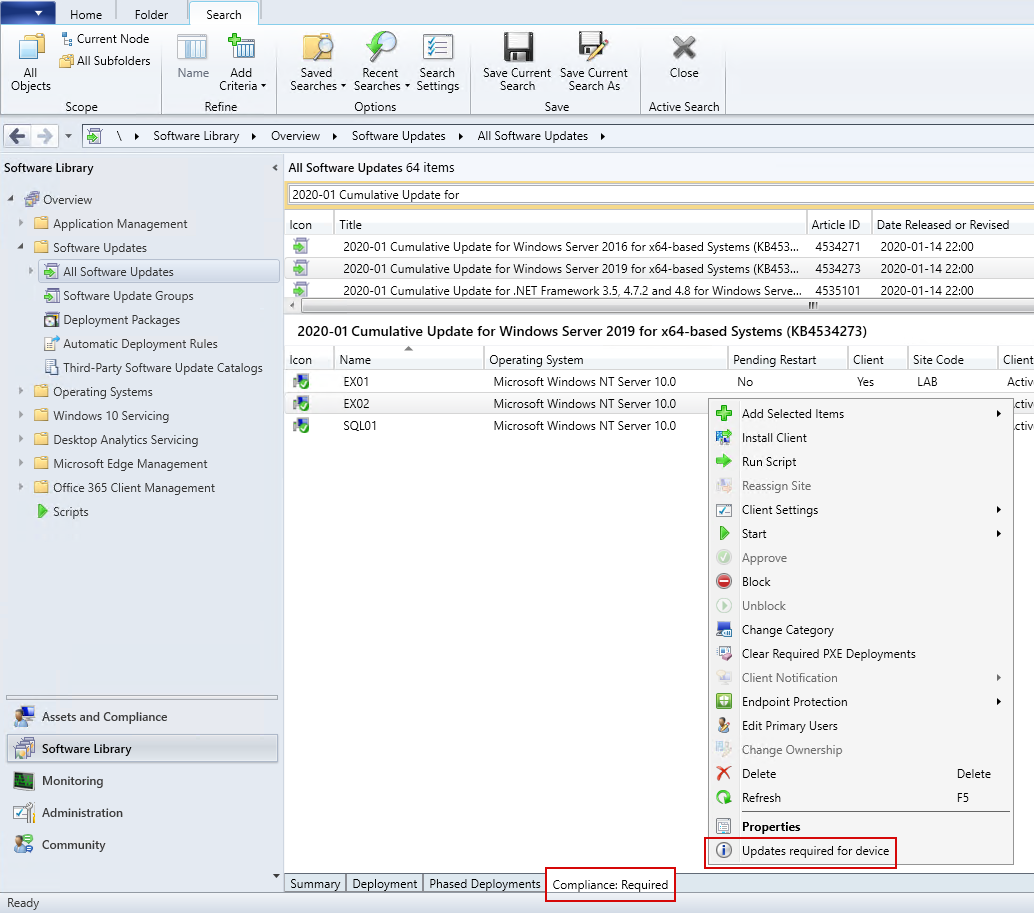Viewport: 1034px width, 913px height.
Task: Select the EX01 device row
Action: [x=659, y=382]
